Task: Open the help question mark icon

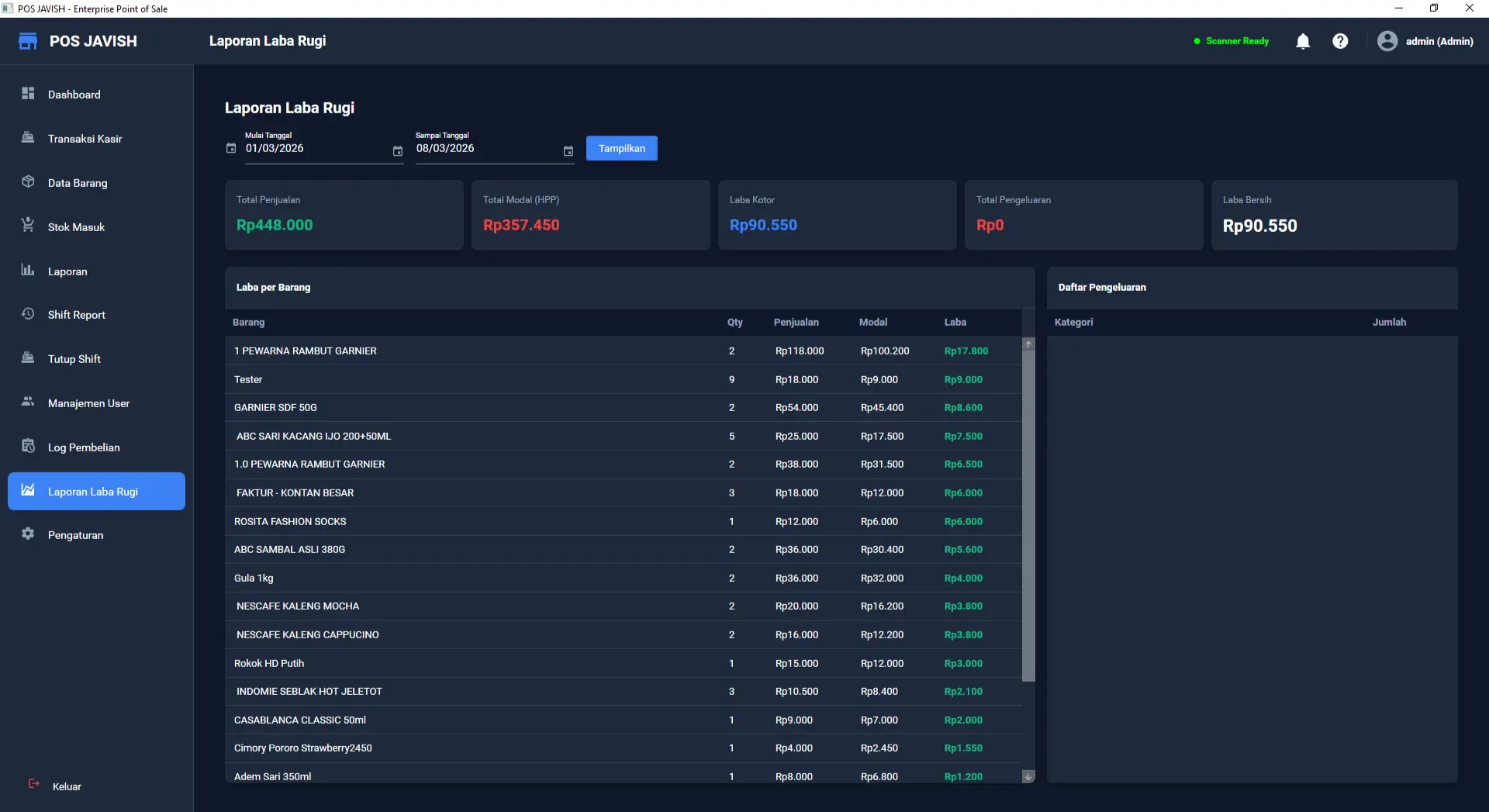Action: pos(1340,41)
